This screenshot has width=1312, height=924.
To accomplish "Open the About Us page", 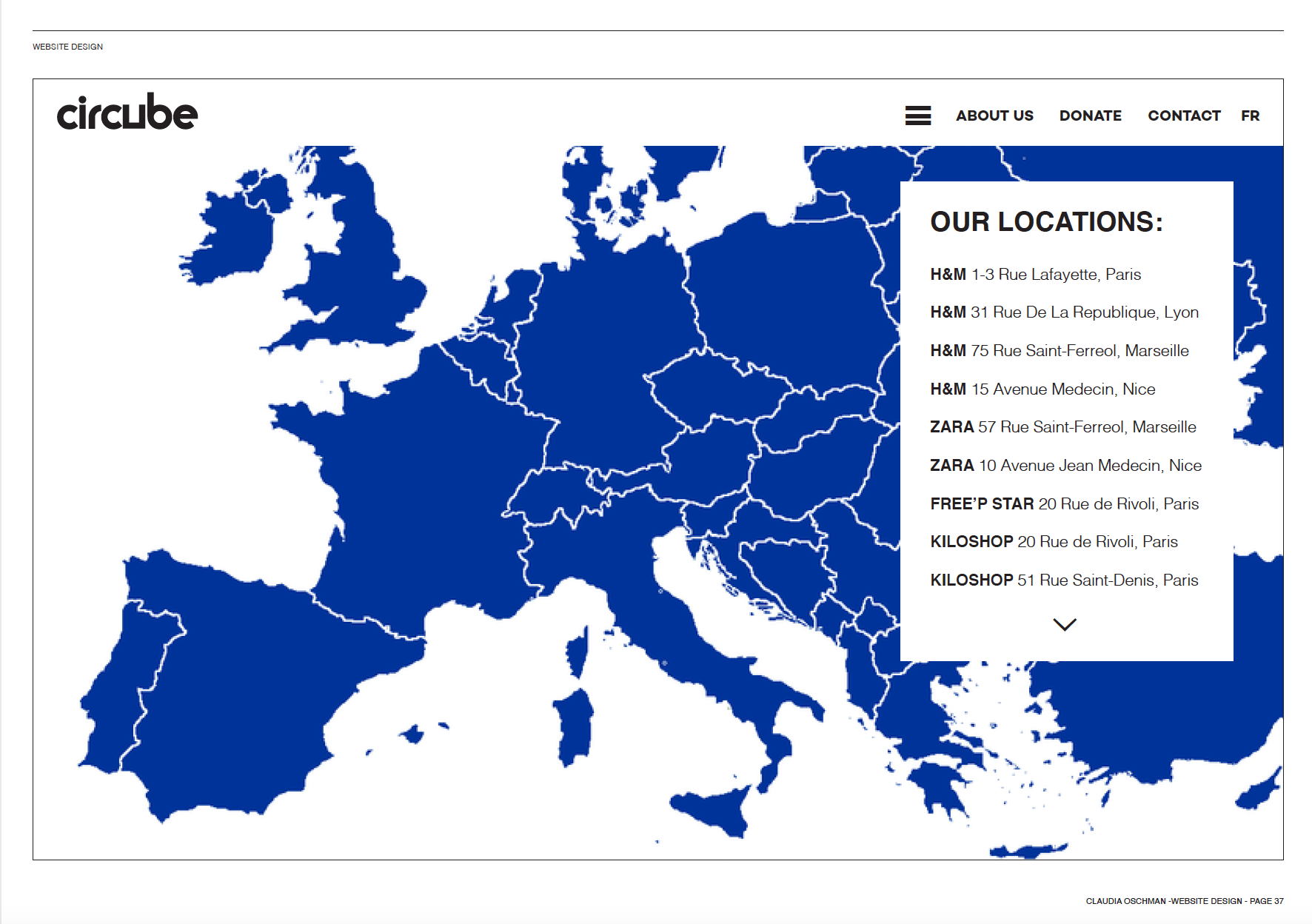I will pyautogui.click(x=994, y=115).
